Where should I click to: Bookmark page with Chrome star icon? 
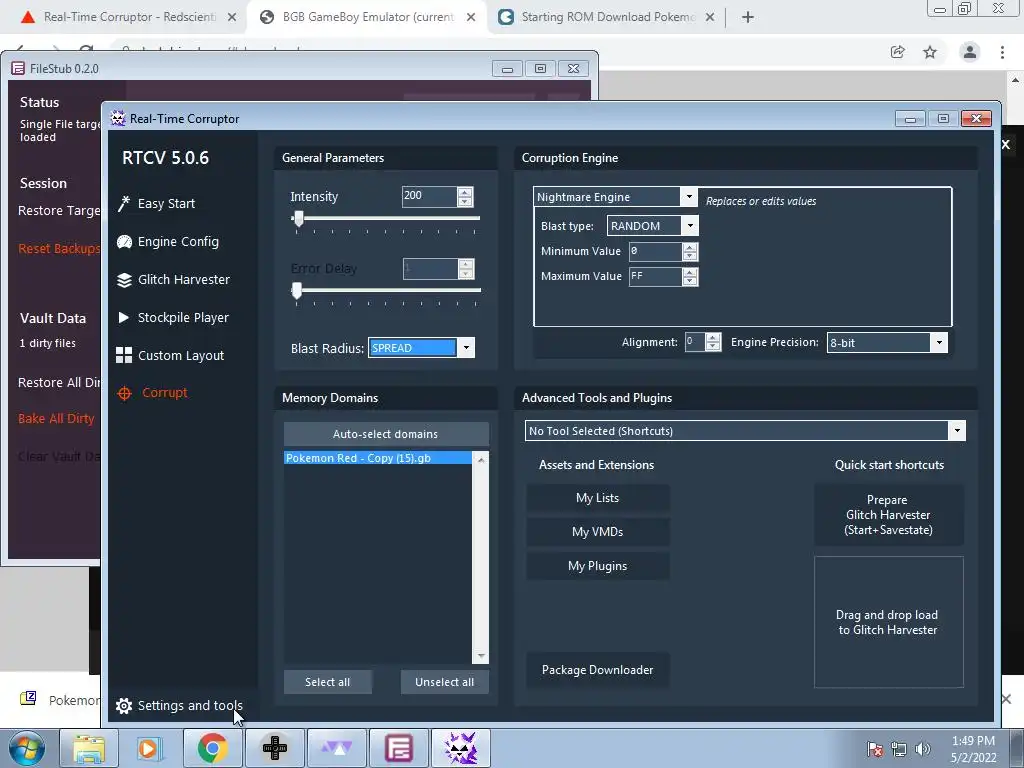930,52
